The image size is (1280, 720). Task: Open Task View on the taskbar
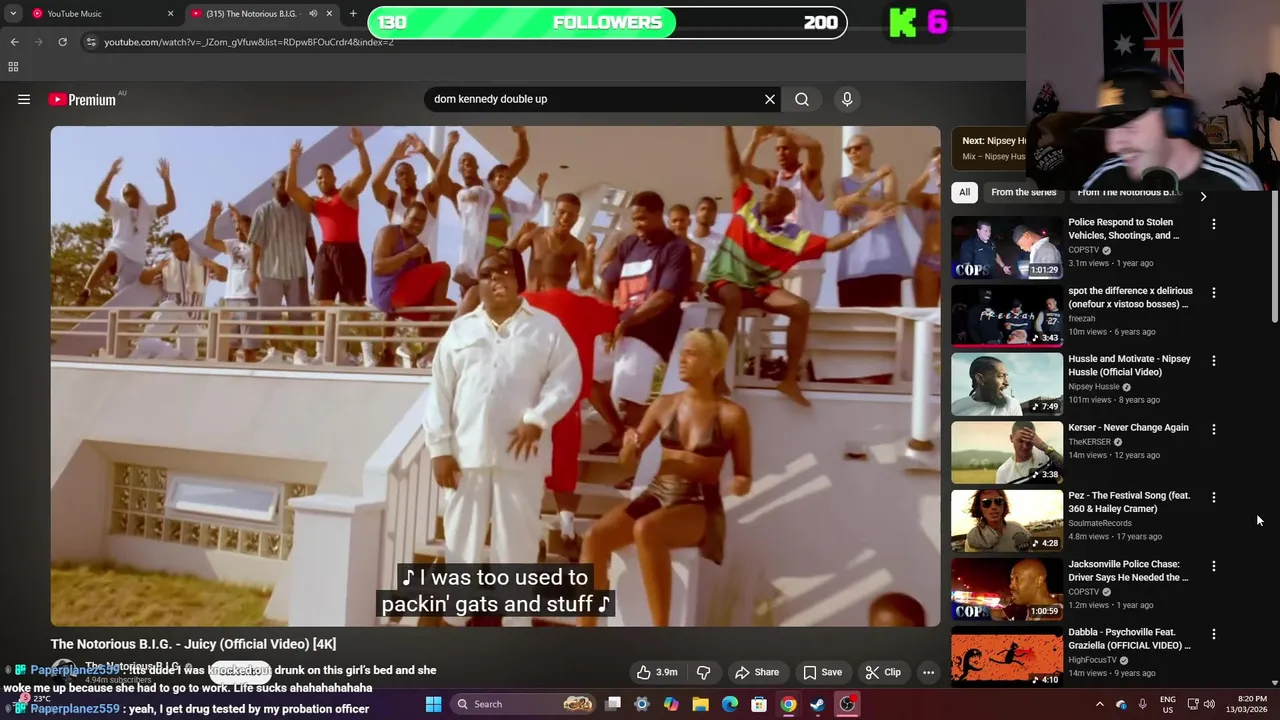point(613,704)
